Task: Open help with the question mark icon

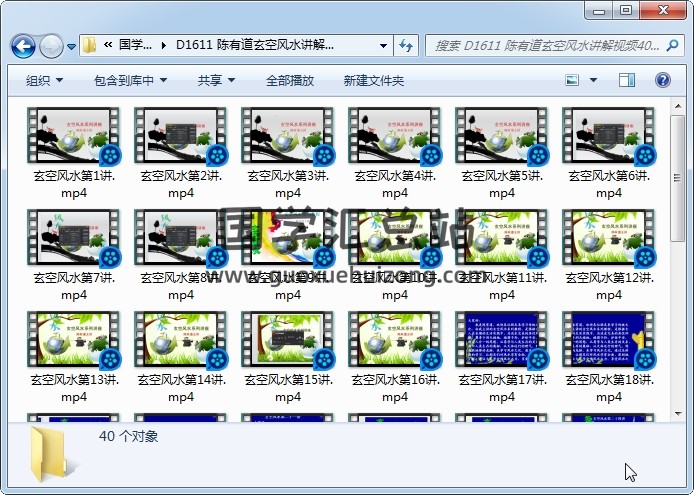Action: tap(663, 80)
